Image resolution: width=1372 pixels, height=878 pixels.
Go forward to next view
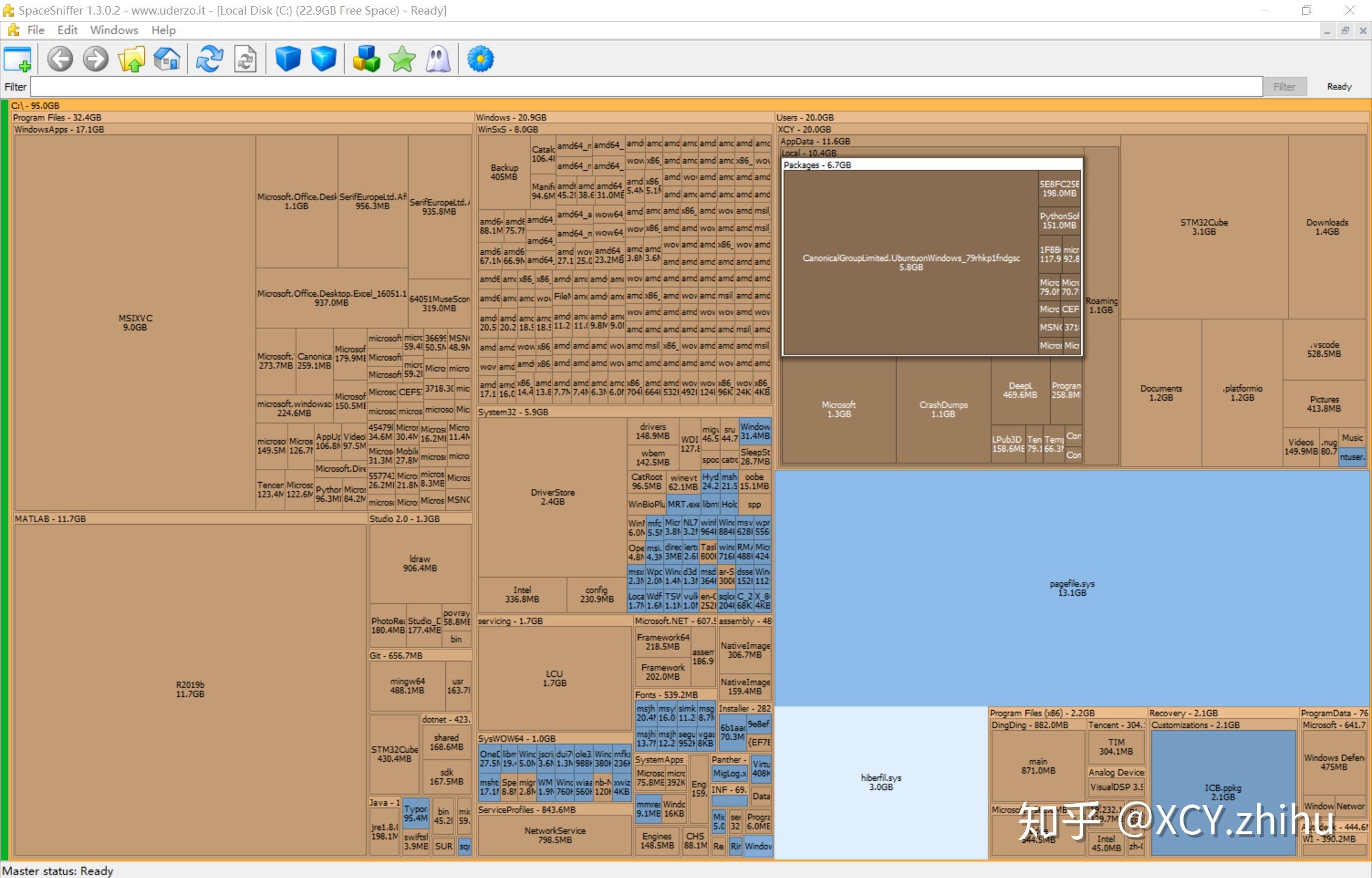[95, 59]
